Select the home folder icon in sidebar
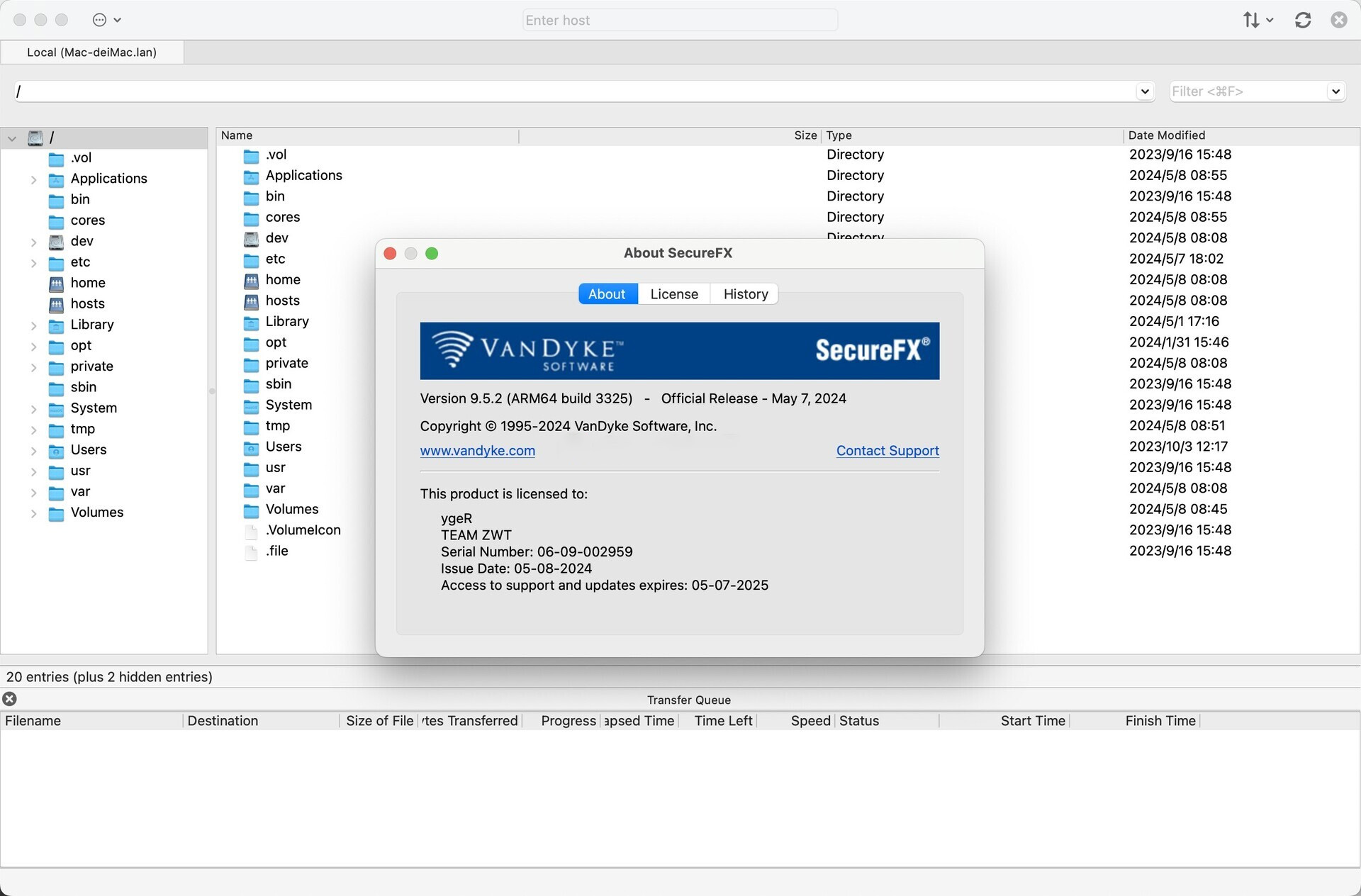The height and width of the screenshot is (896, 1361). pyautogui.click(x=56, y=283)
